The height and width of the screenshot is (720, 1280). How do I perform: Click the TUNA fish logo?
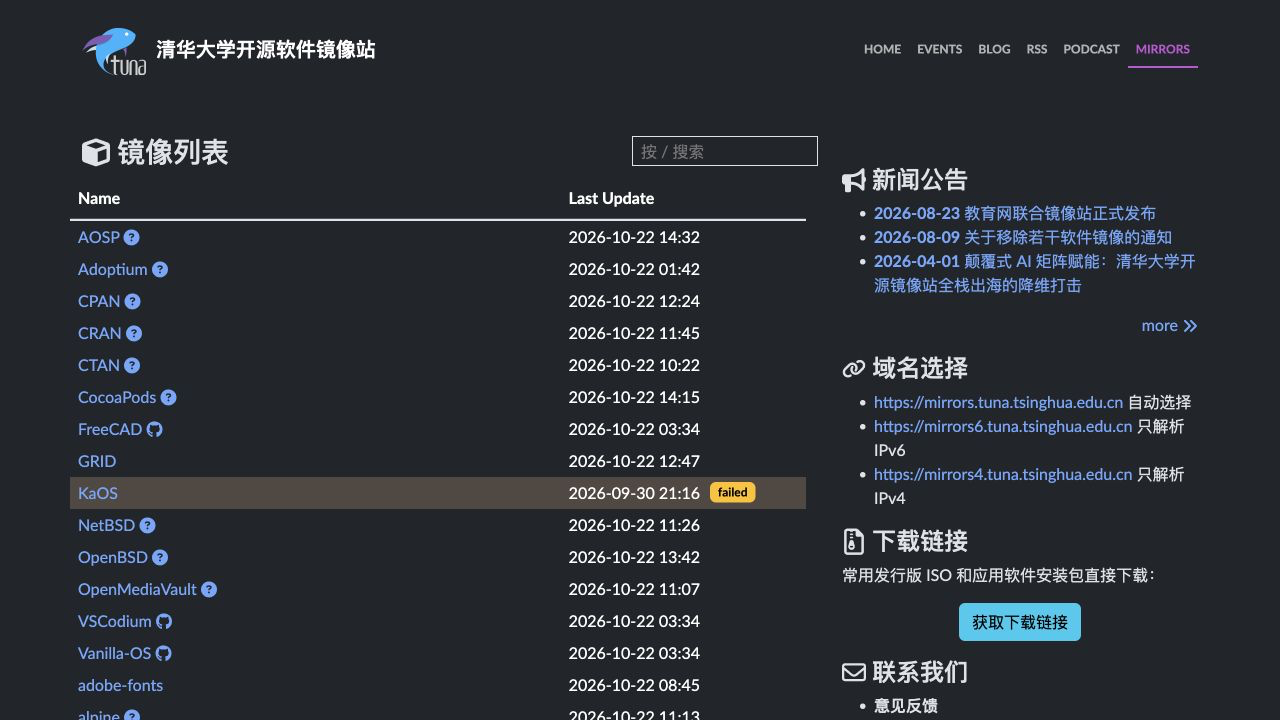coord(114,51)
